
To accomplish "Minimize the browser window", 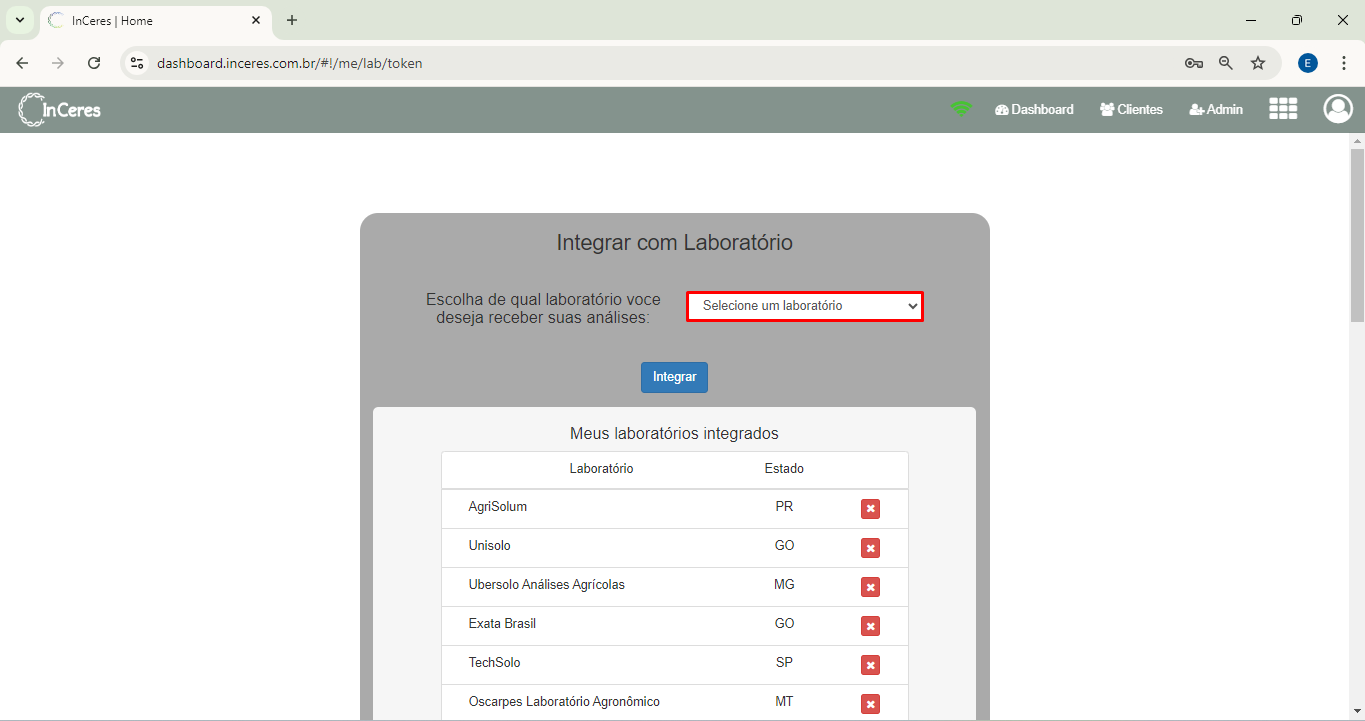I will (1251, 20).
